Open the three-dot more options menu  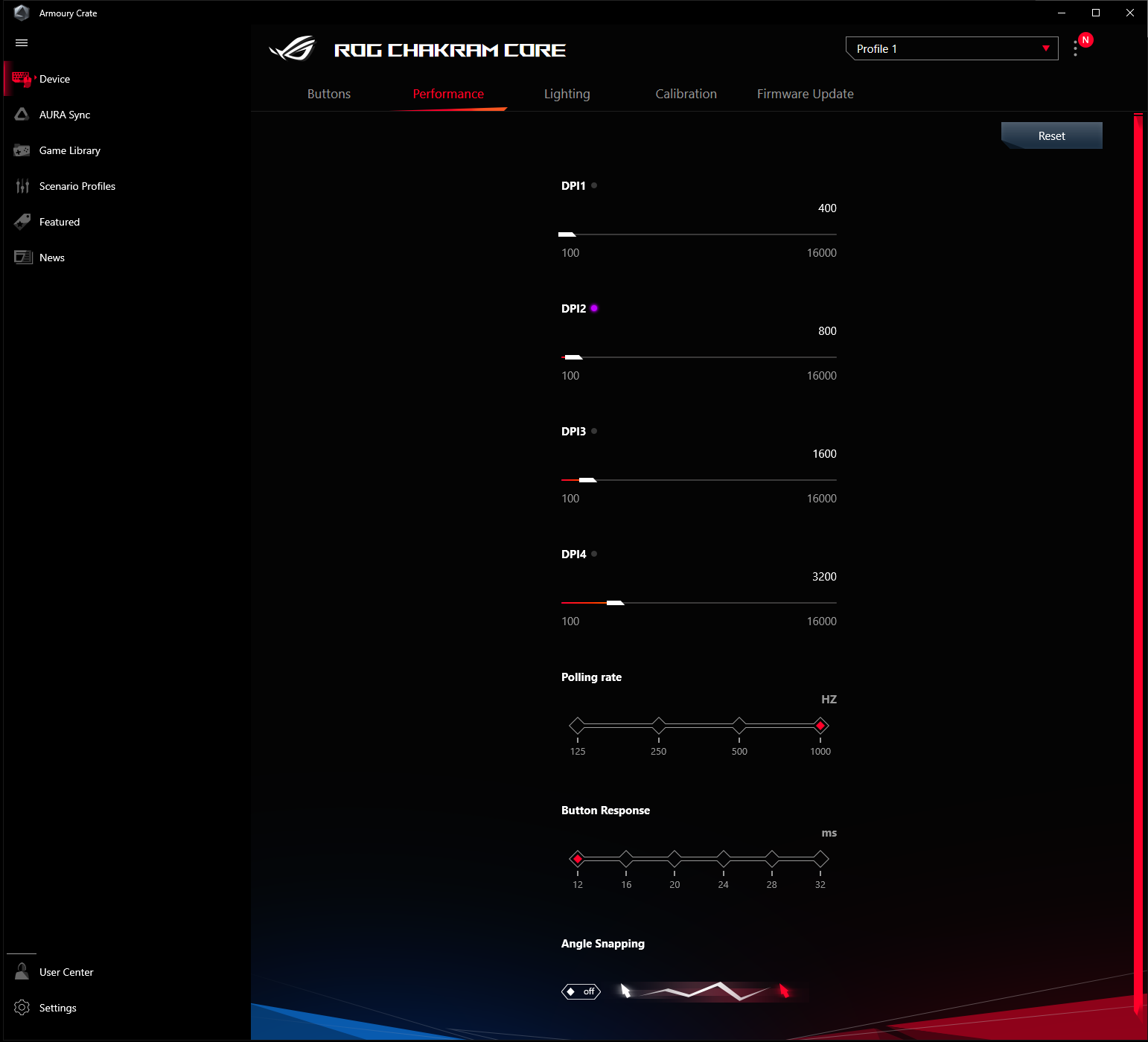pos(1075,48)
